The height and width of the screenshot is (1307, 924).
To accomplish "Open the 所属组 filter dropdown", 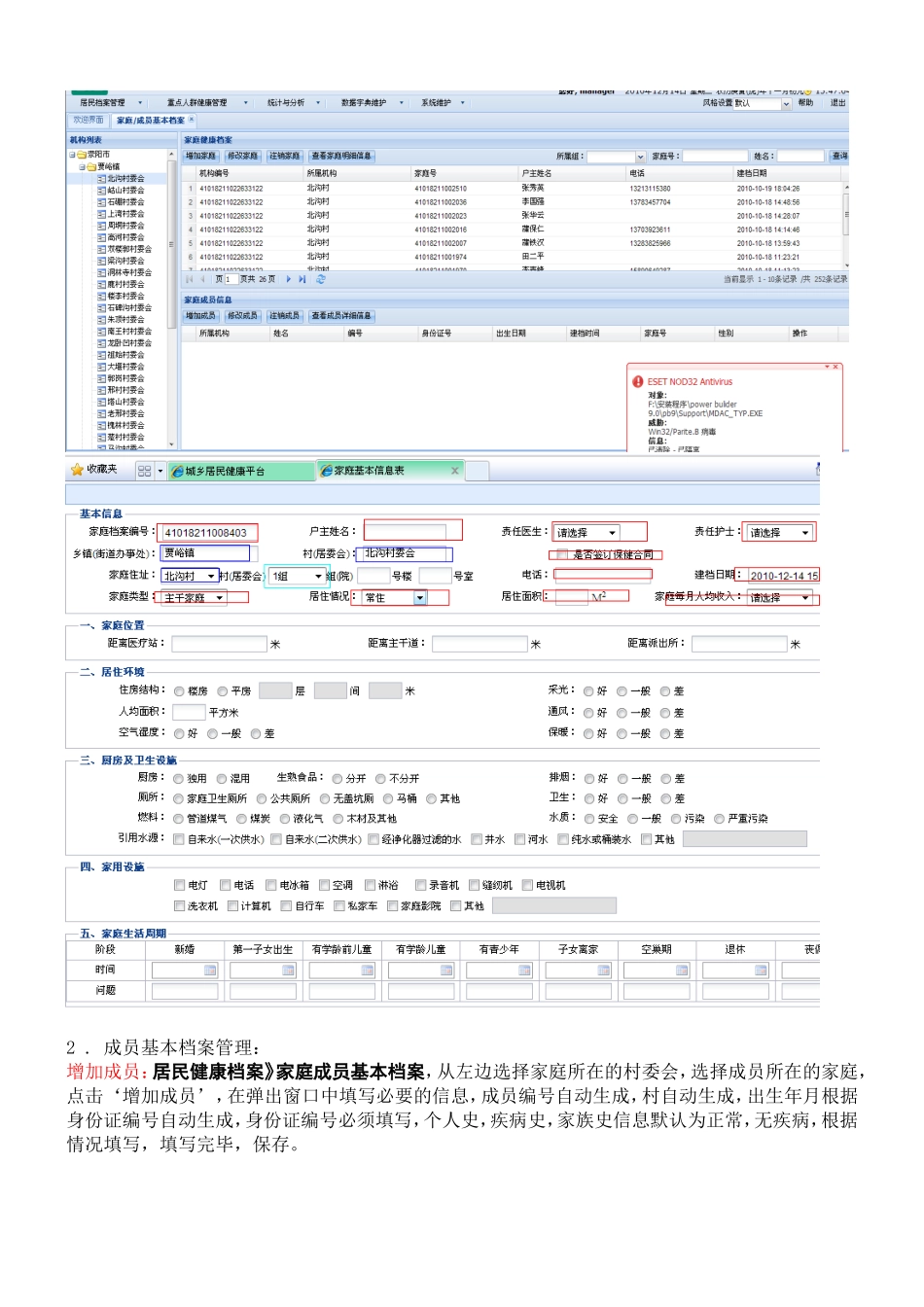I will click(x=616, y=156).
